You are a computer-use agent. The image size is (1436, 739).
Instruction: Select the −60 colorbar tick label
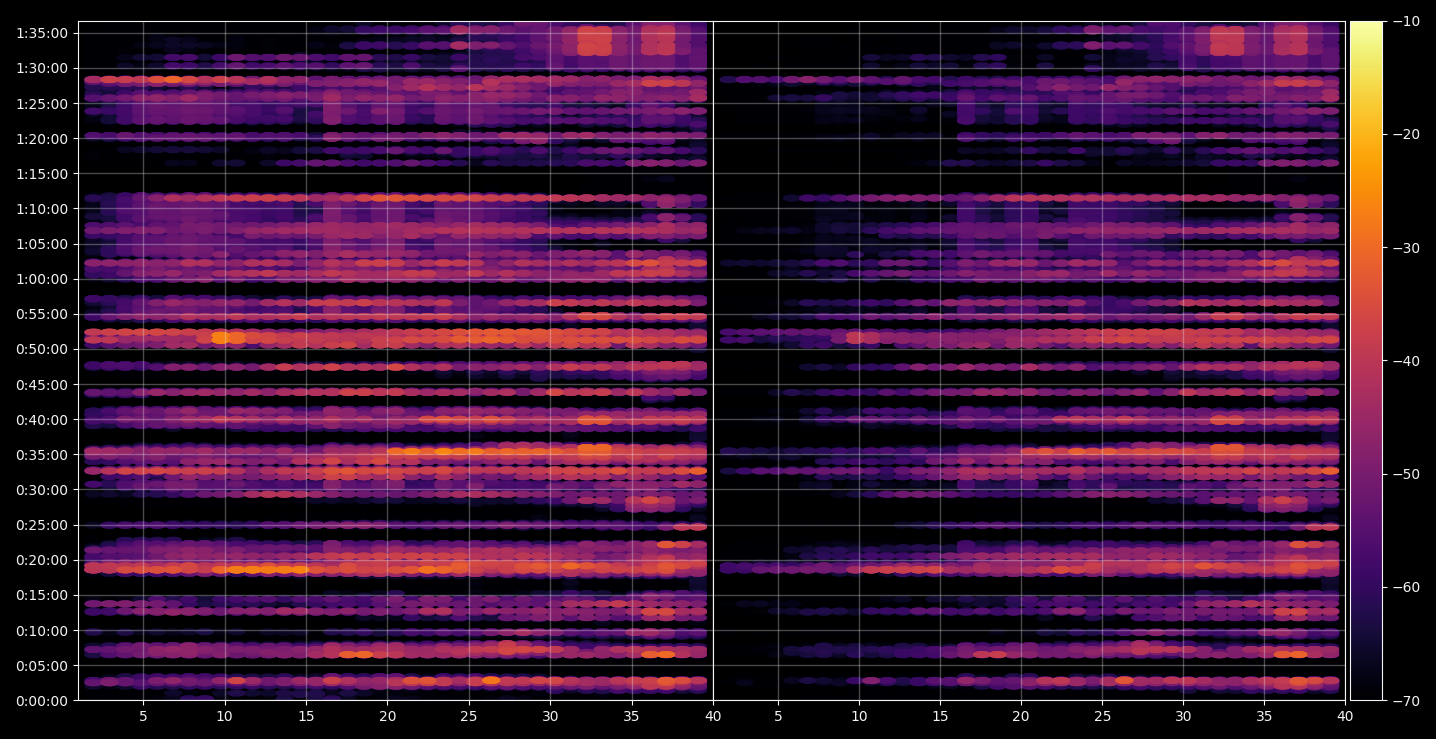click(x=1405, y=587)
